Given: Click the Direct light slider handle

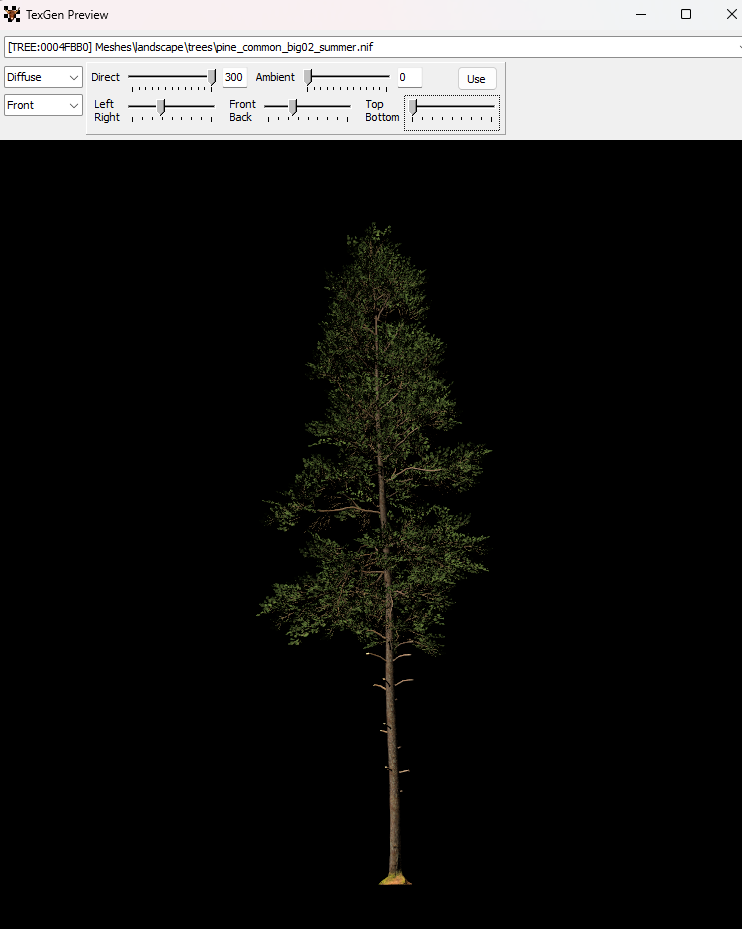Looking at the screenshot, I should [212, 77].
